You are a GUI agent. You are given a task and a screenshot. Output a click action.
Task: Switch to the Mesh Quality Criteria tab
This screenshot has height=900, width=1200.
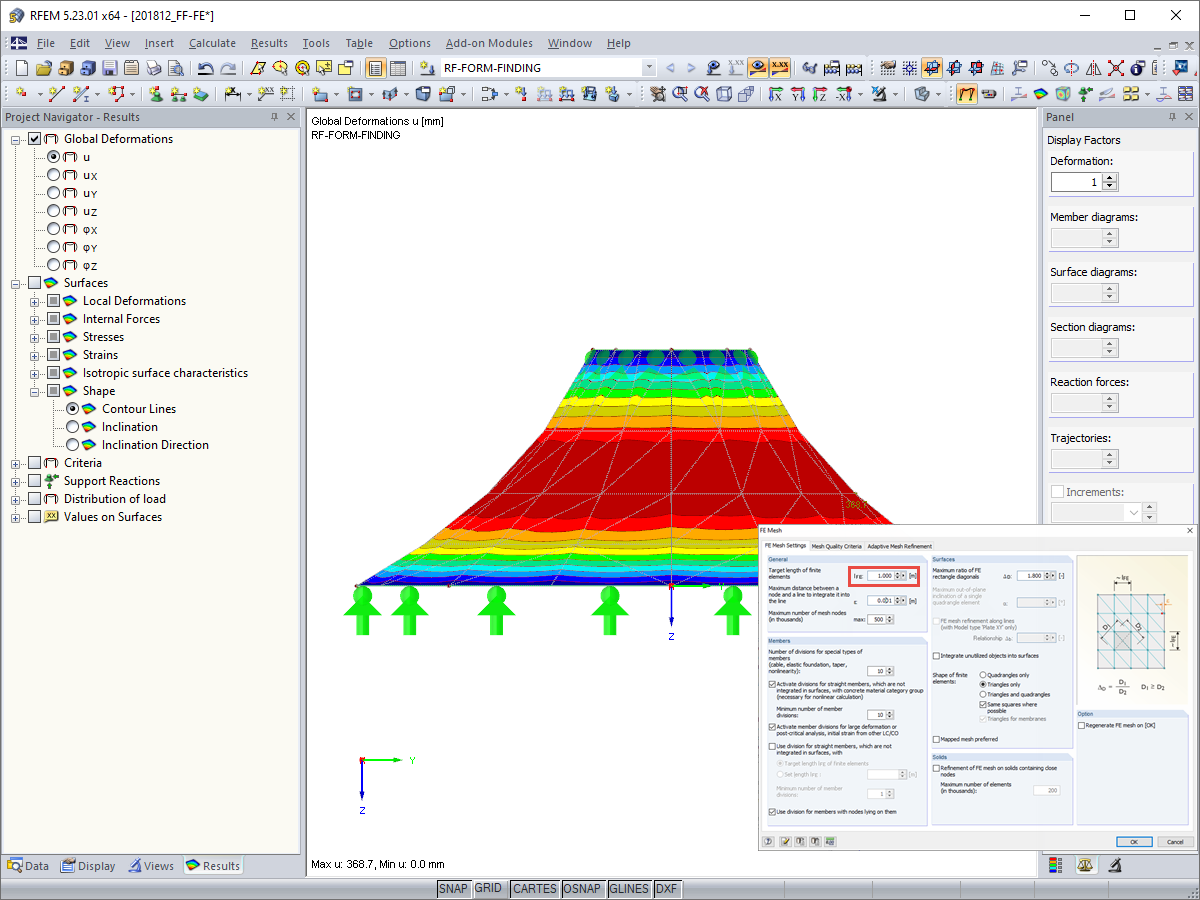836,546
